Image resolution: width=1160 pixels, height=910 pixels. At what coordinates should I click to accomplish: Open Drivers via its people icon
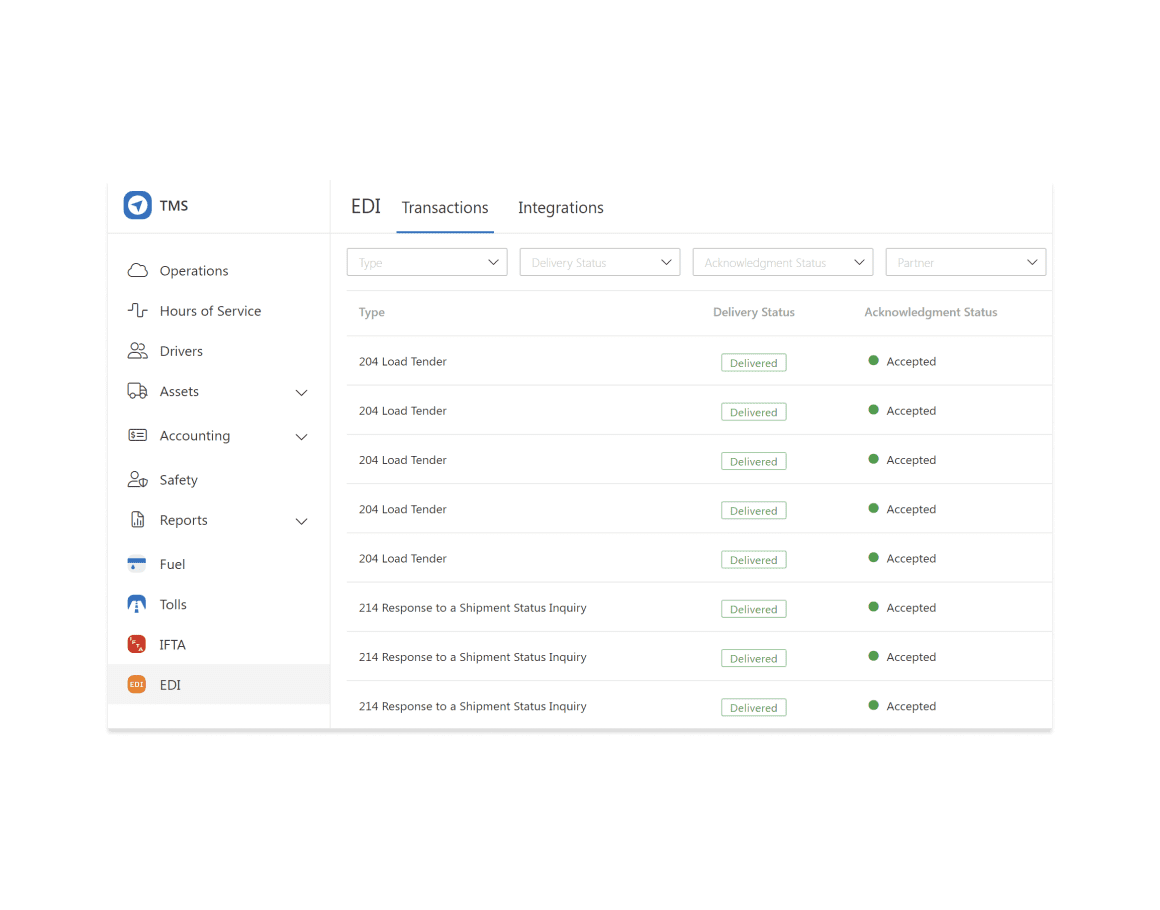pyautogui.click(x=137, y=350)
